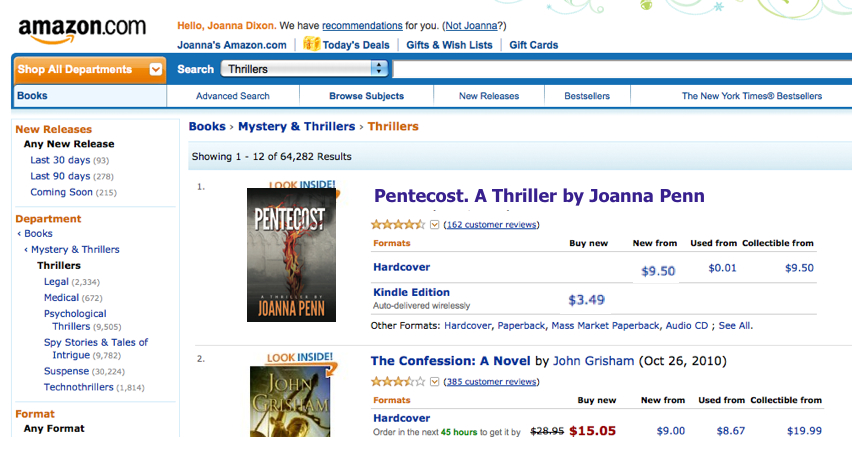
Task: Open the New Releases tab
Action: (x=489, y=96)
